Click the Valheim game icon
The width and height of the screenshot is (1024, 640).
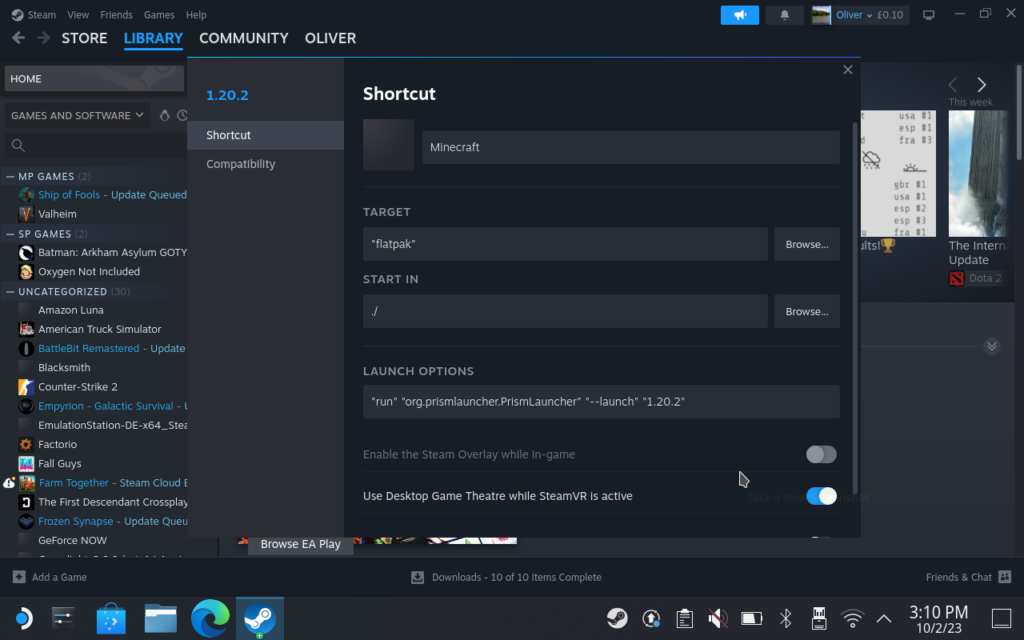tap(26, 214)
